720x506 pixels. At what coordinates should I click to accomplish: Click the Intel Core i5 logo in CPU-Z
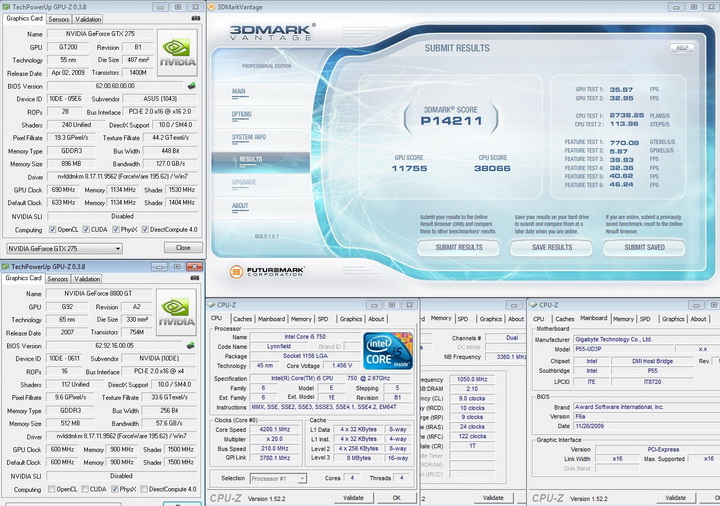coord(388,351)
